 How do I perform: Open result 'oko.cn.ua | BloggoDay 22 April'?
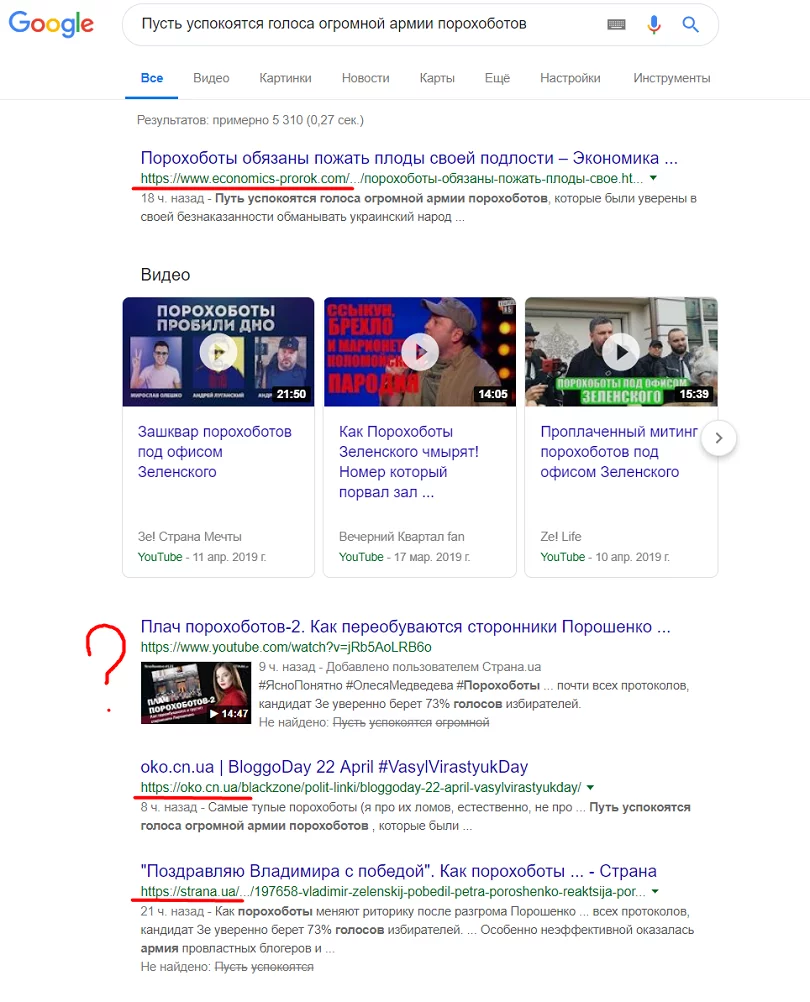[334, 767]
